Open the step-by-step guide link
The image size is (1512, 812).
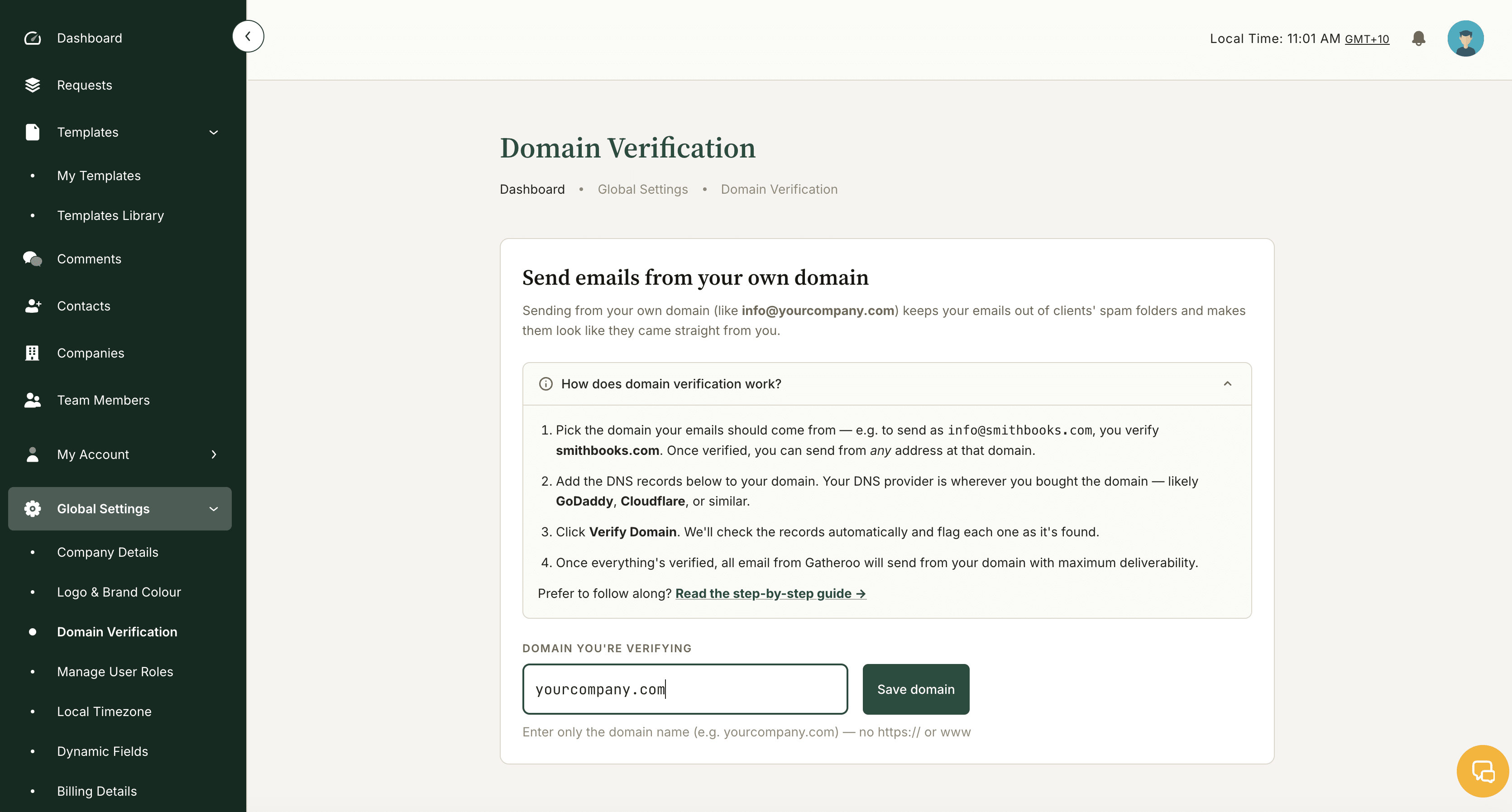click(770, 593)
